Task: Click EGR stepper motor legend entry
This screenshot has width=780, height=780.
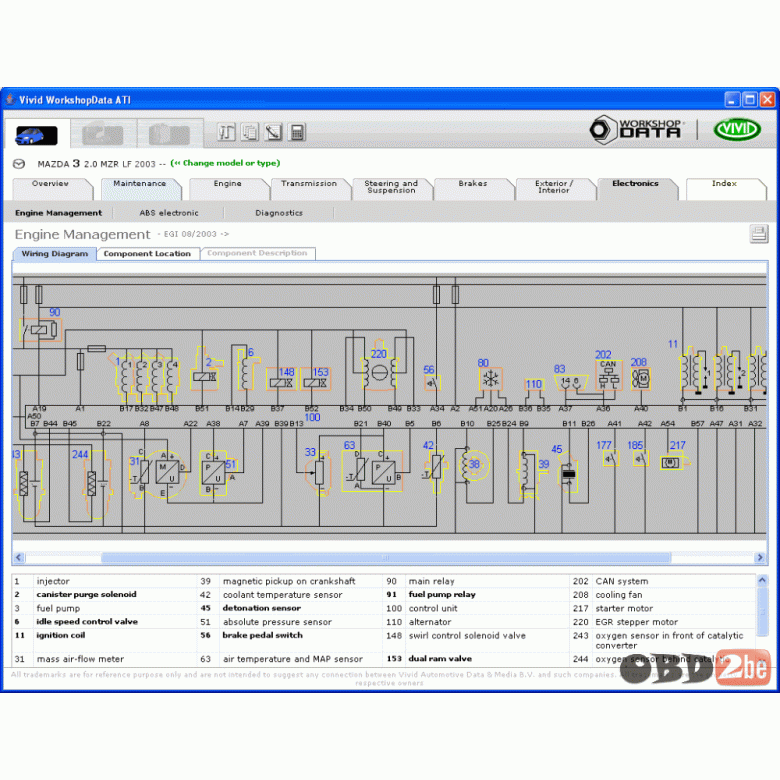Action: point(636,622)
